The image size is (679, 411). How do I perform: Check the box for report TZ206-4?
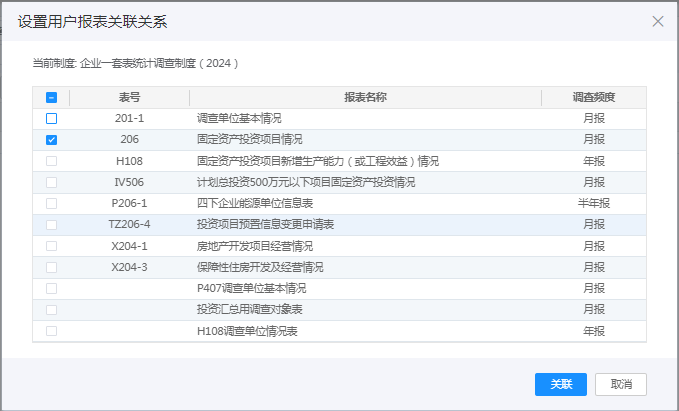pos(51,225)
